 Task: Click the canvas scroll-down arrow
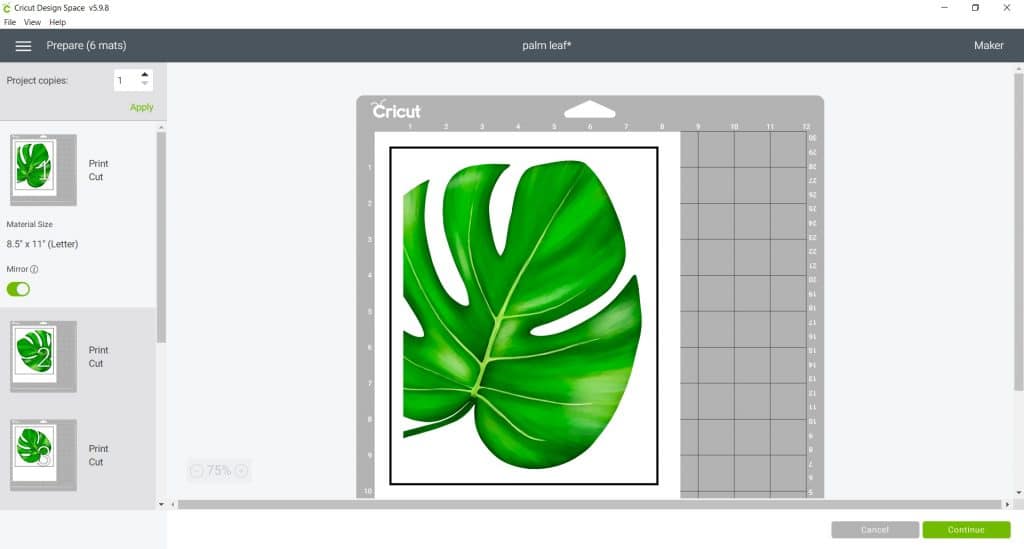[x=1019, y=494]
